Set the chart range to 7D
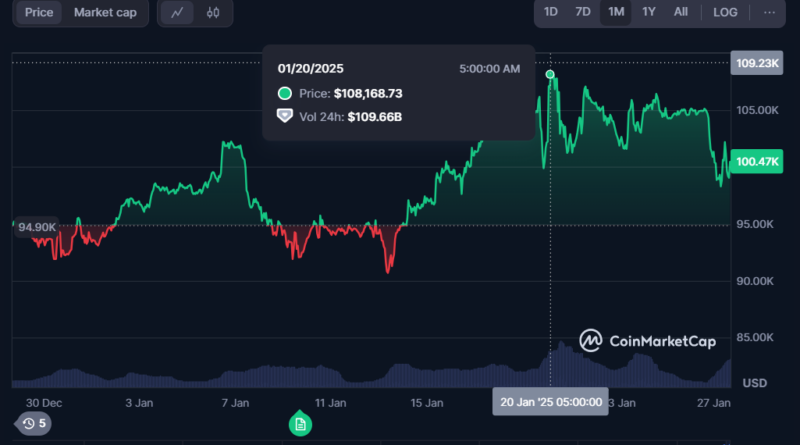The height and width of the screenshot is (445, 800). (583, 12)
